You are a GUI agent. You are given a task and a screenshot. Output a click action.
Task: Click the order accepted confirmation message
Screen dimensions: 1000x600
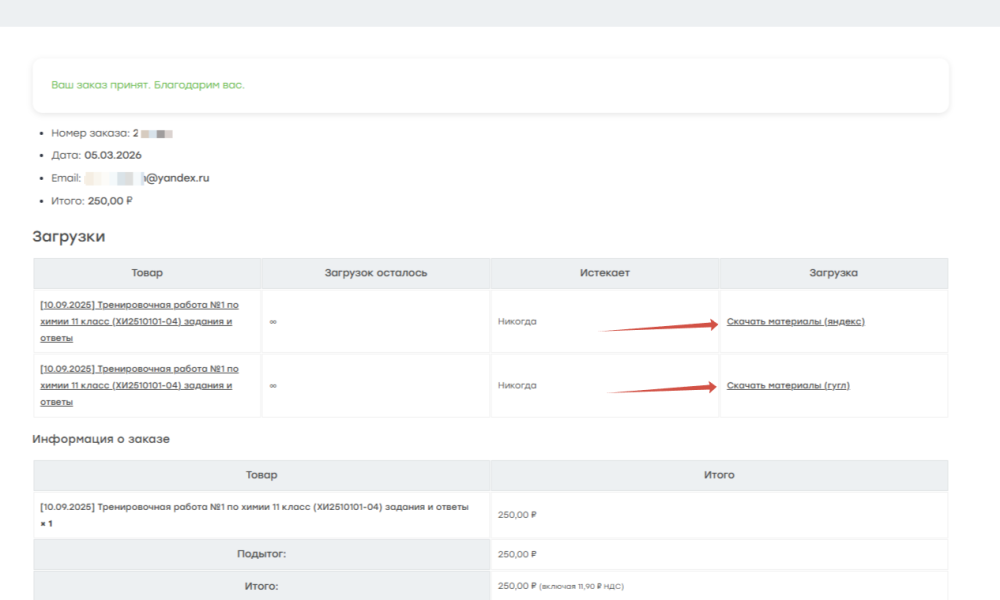[148, 85]
